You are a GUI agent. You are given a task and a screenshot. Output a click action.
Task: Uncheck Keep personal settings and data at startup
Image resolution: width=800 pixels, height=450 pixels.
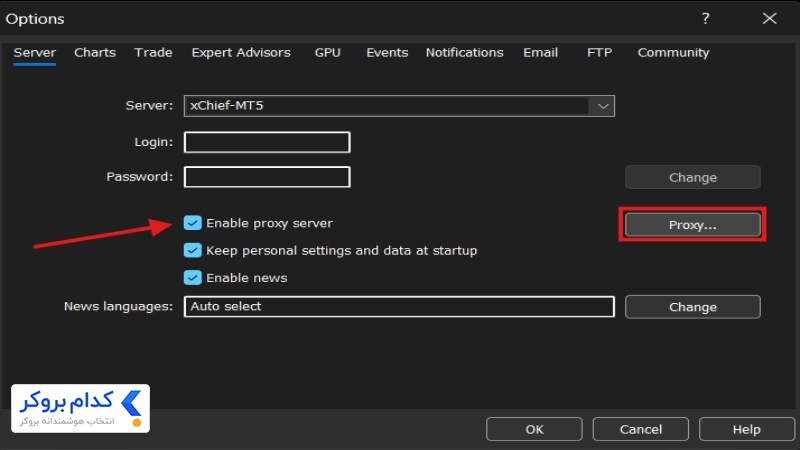point(192,251)
